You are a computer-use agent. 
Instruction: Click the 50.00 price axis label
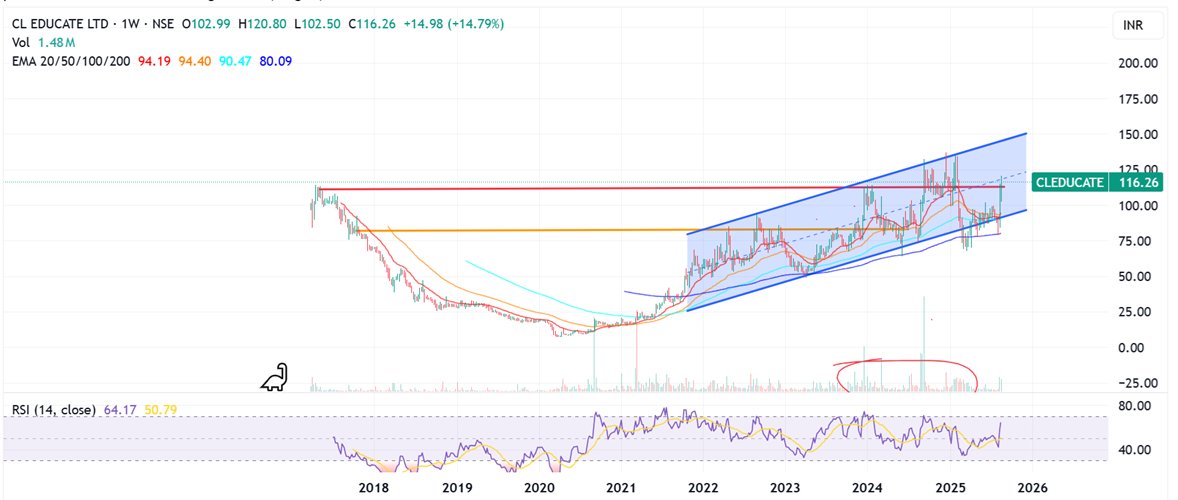[x=1138, y=276]
